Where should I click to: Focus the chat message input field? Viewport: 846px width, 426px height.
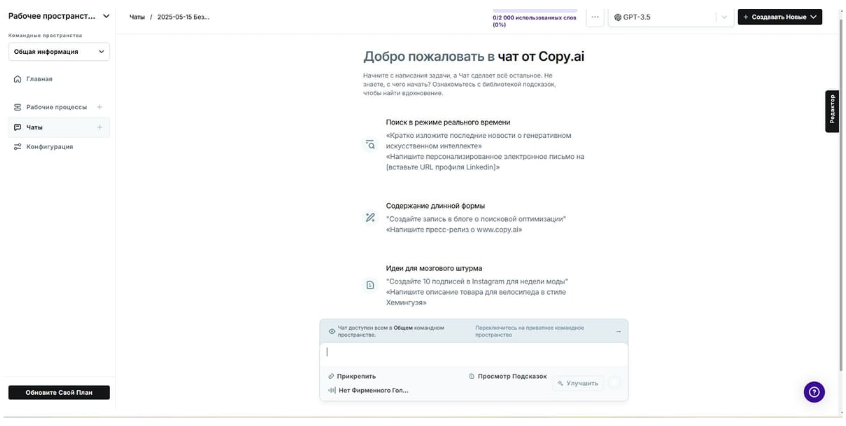[474, 353]
